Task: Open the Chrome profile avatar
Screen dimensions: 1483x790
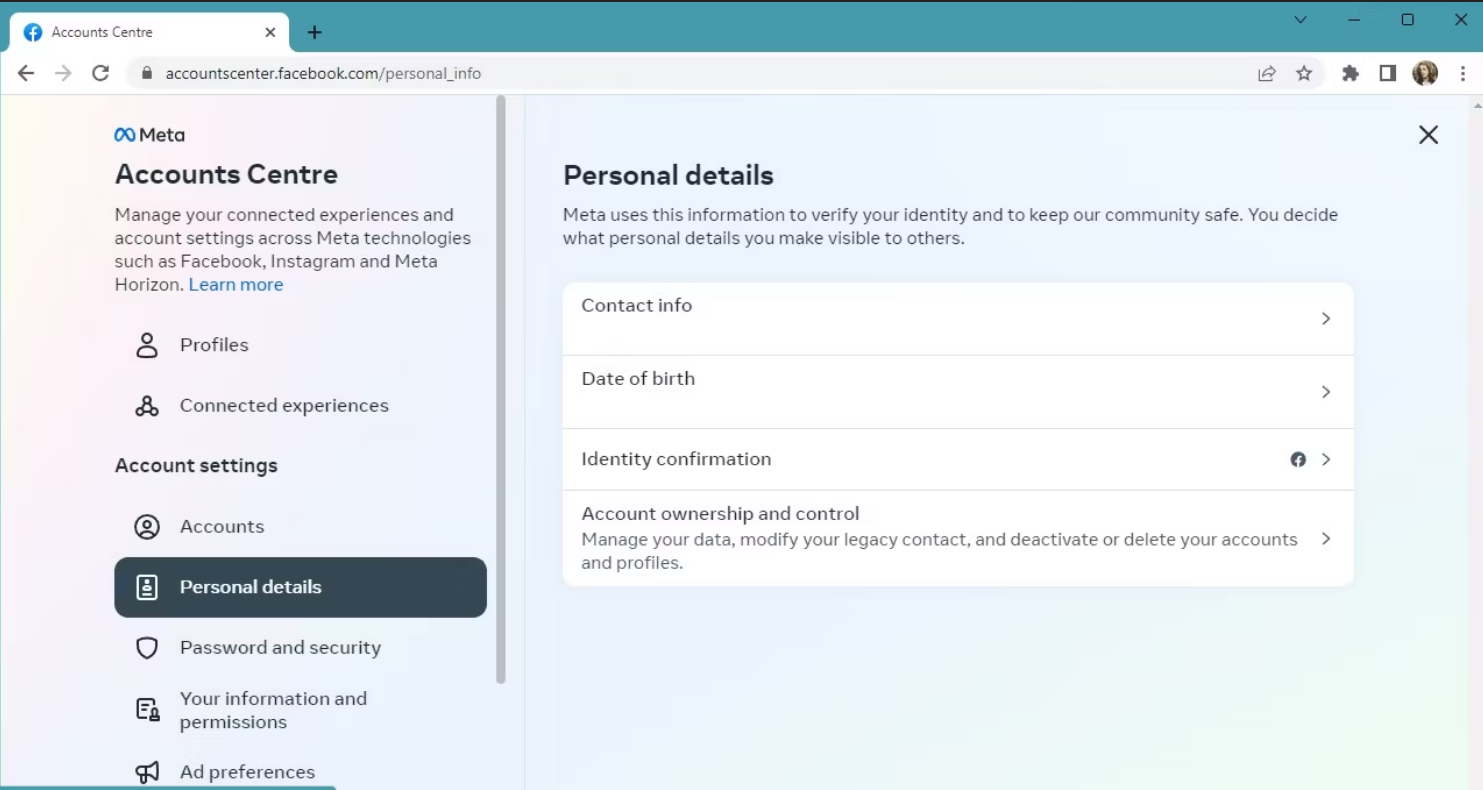Action: pyautogui.click(x=1424, y=73)
